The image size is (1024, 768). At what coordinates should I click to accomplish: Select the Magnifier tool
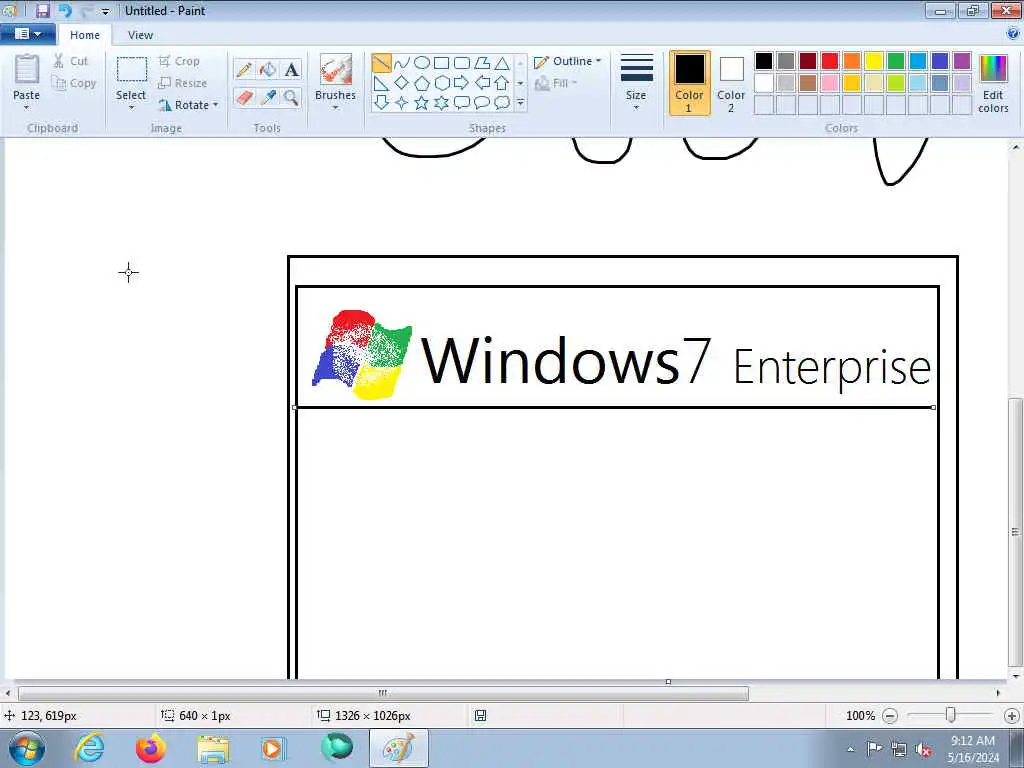click(291, 97)
